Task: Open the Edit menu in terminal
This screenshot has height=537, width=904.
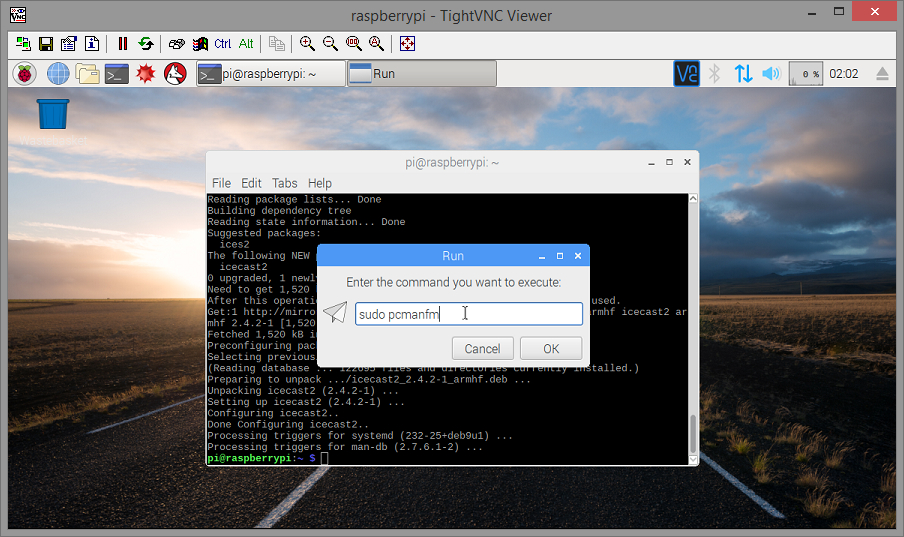Action: click(x=251, y=183)
